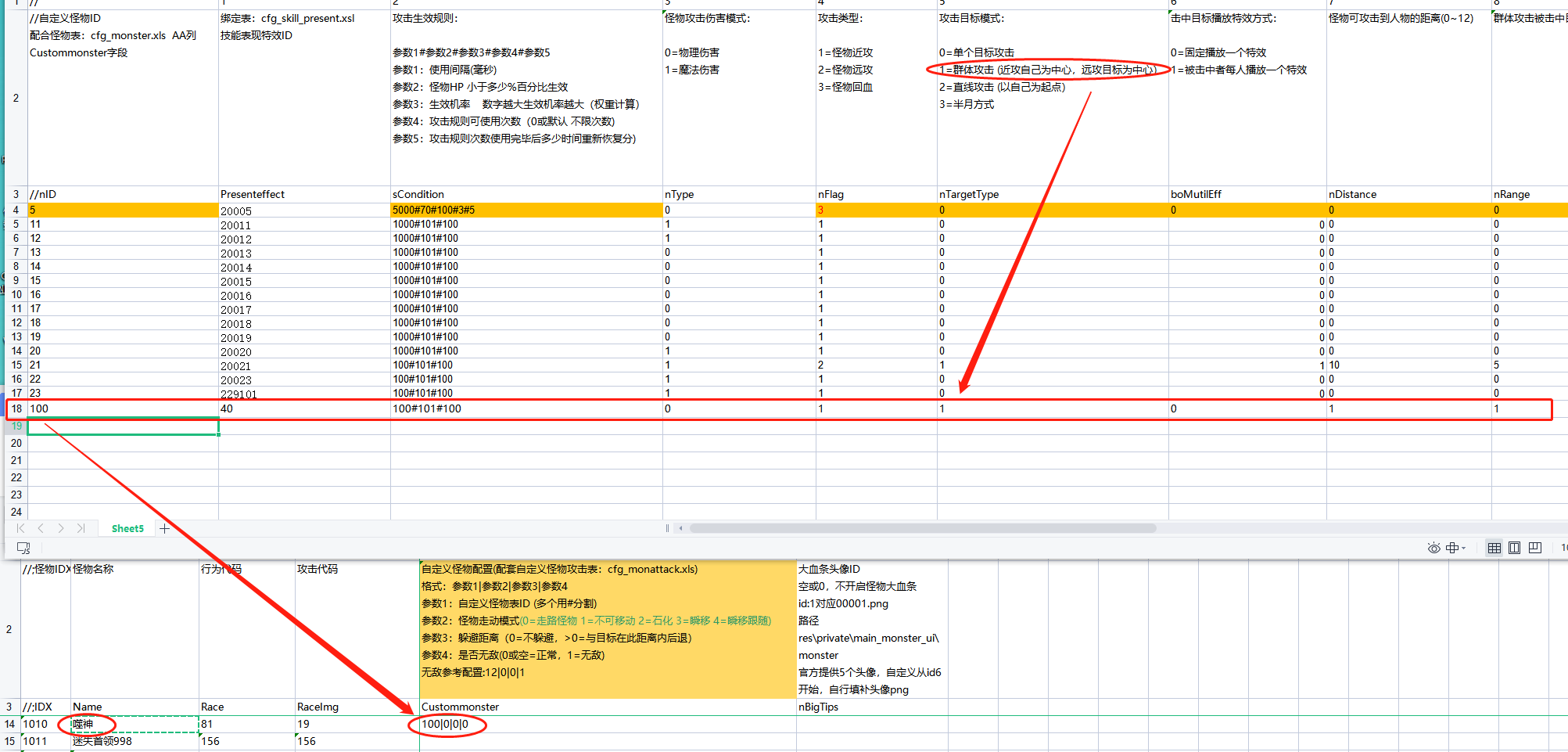Click the Custommonster header in lower sheet
The width and height of the screenshot is (1568, 752).
tap(608, 707)
